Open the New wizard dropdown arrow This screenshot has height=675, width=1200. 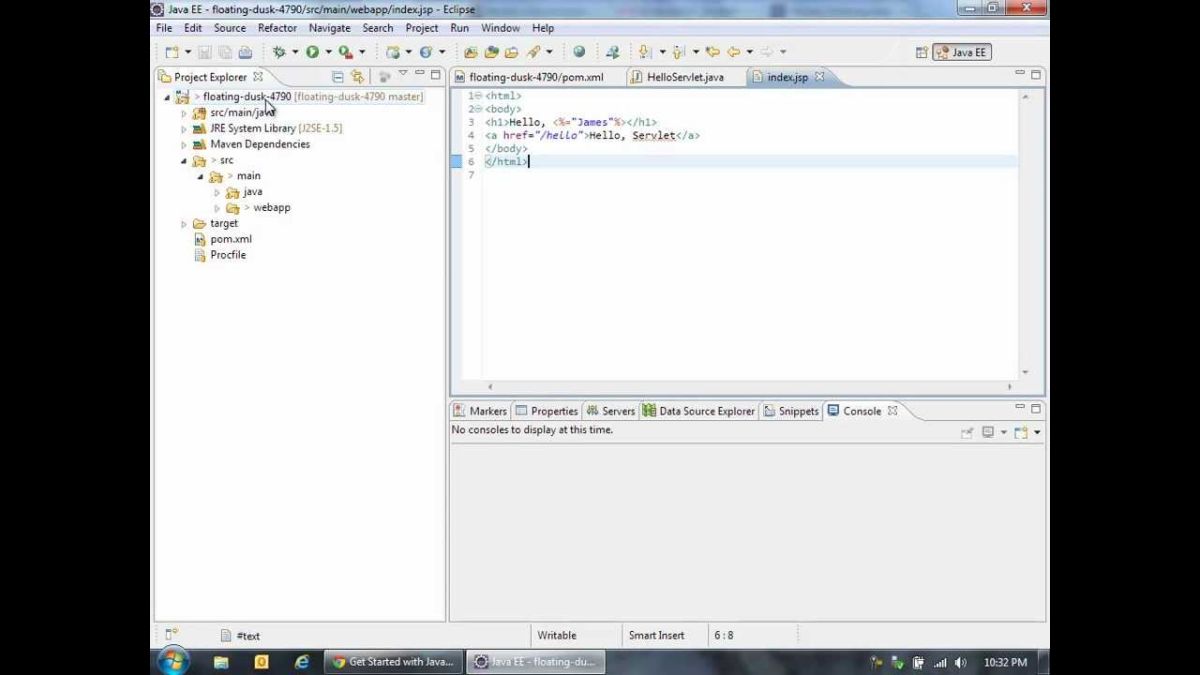pos(187,52)
